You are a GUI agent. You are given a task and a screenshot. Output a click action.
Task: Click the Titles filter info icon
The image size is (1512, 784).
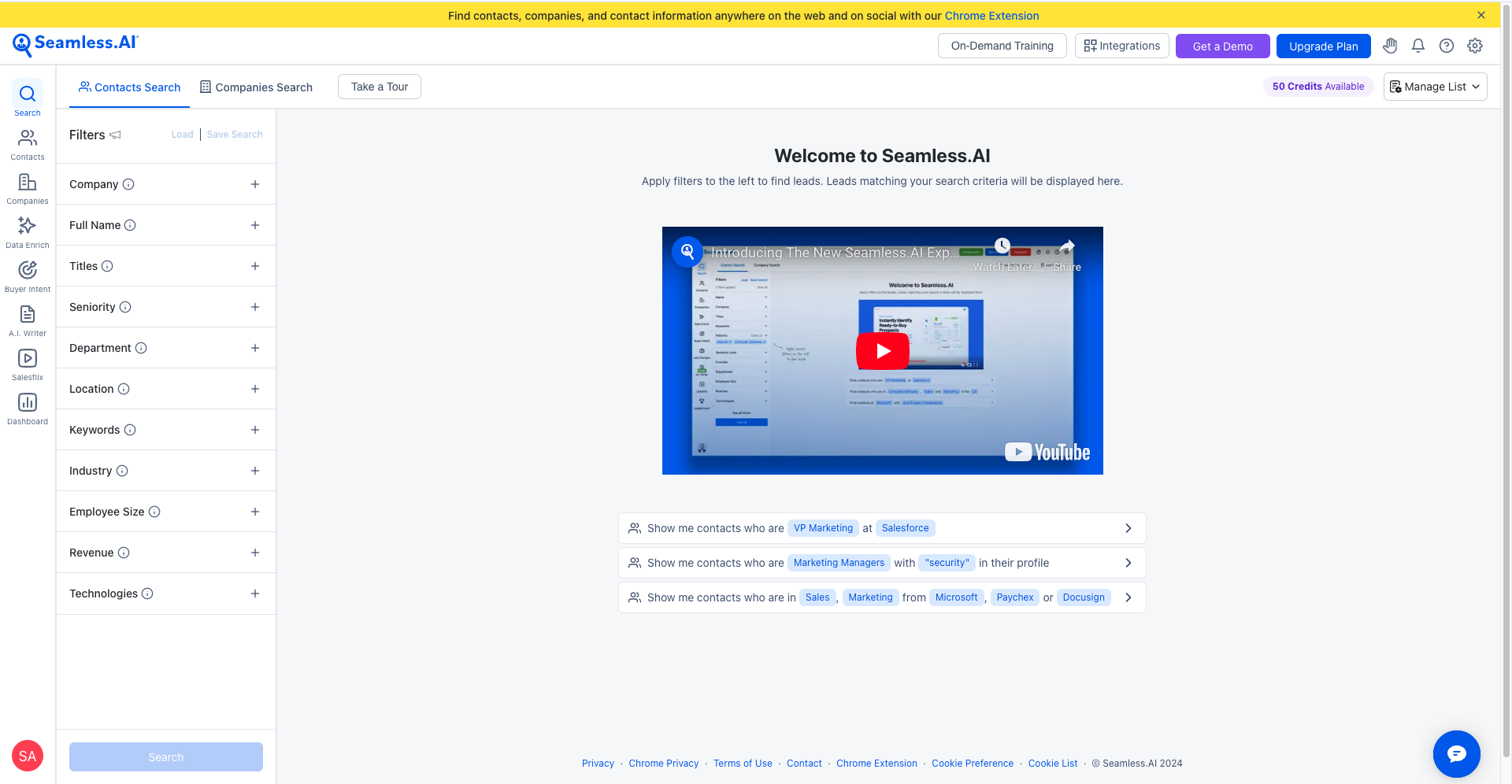107,266
